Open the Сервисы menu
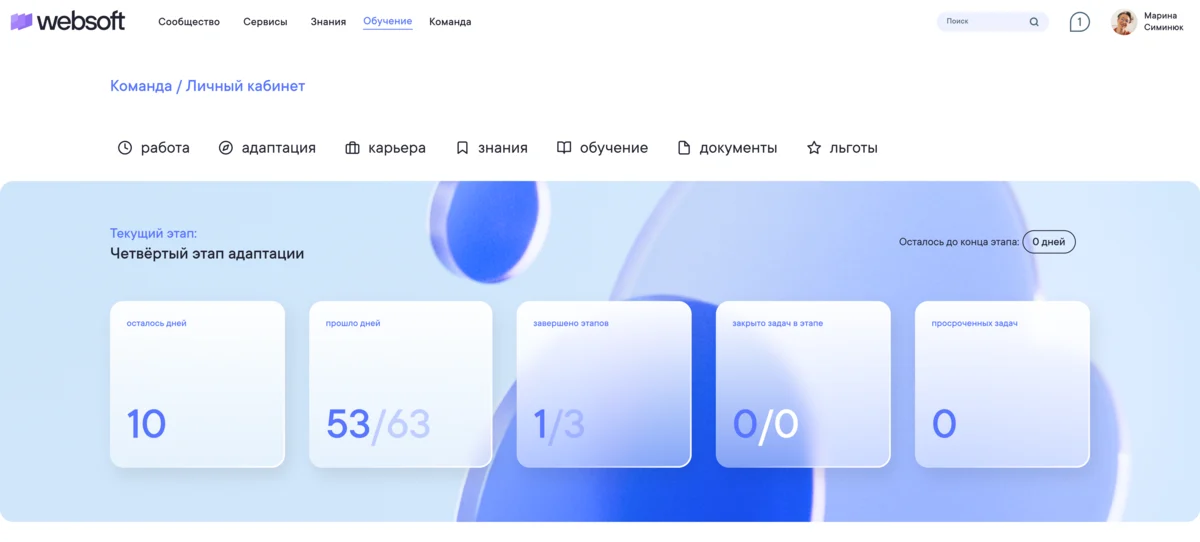The image size is (1200, 542). click(x=265, y=22)
